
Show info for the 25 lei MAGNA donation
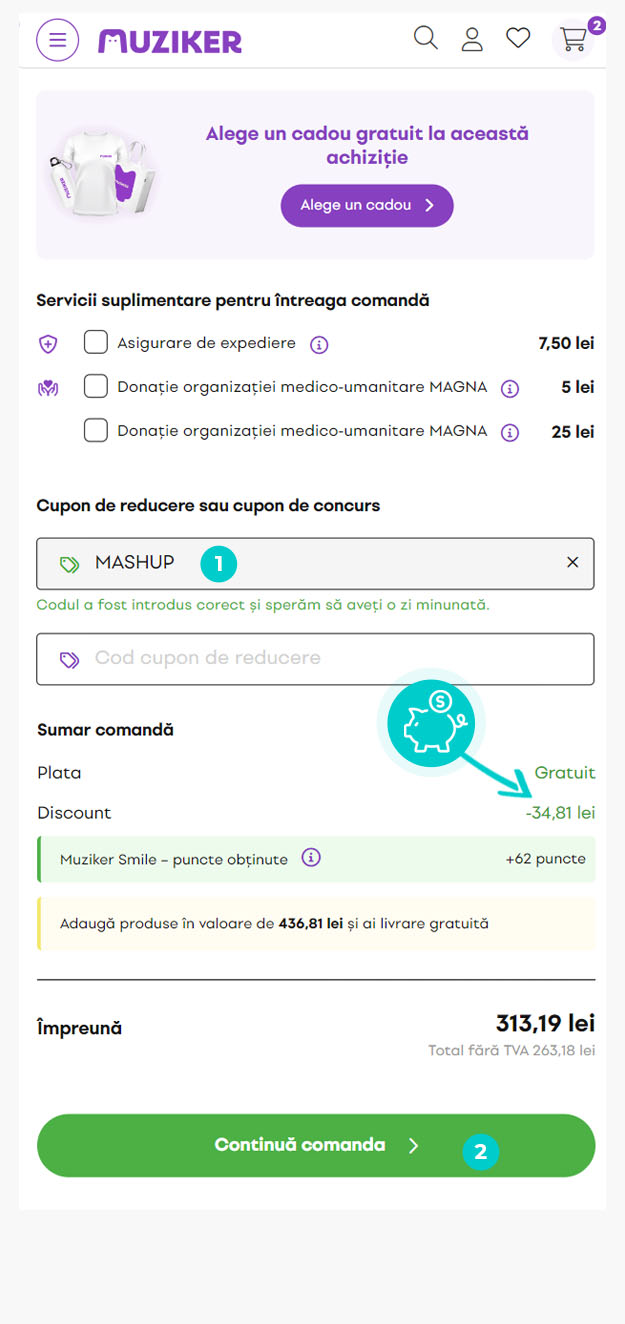coord(509,432)
